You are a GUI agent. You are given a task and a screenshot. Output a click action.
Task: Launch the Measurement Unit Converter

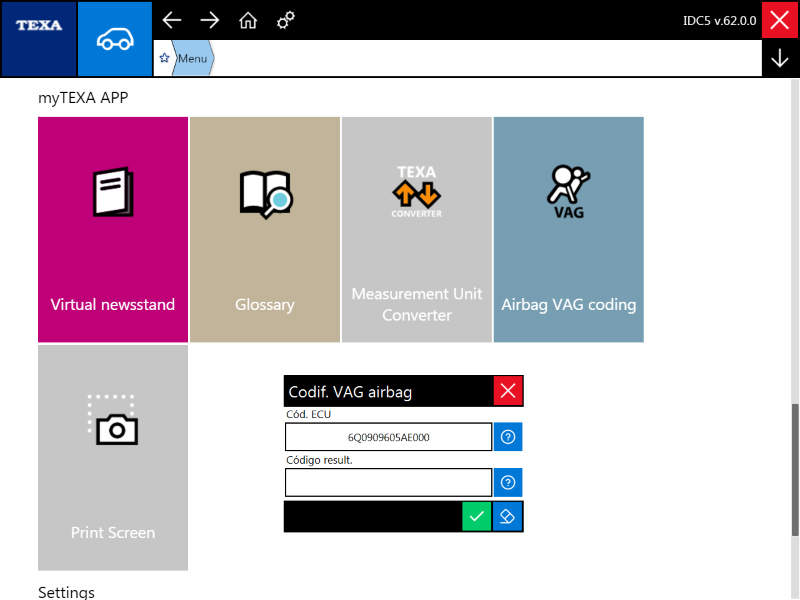coord(417,229)
